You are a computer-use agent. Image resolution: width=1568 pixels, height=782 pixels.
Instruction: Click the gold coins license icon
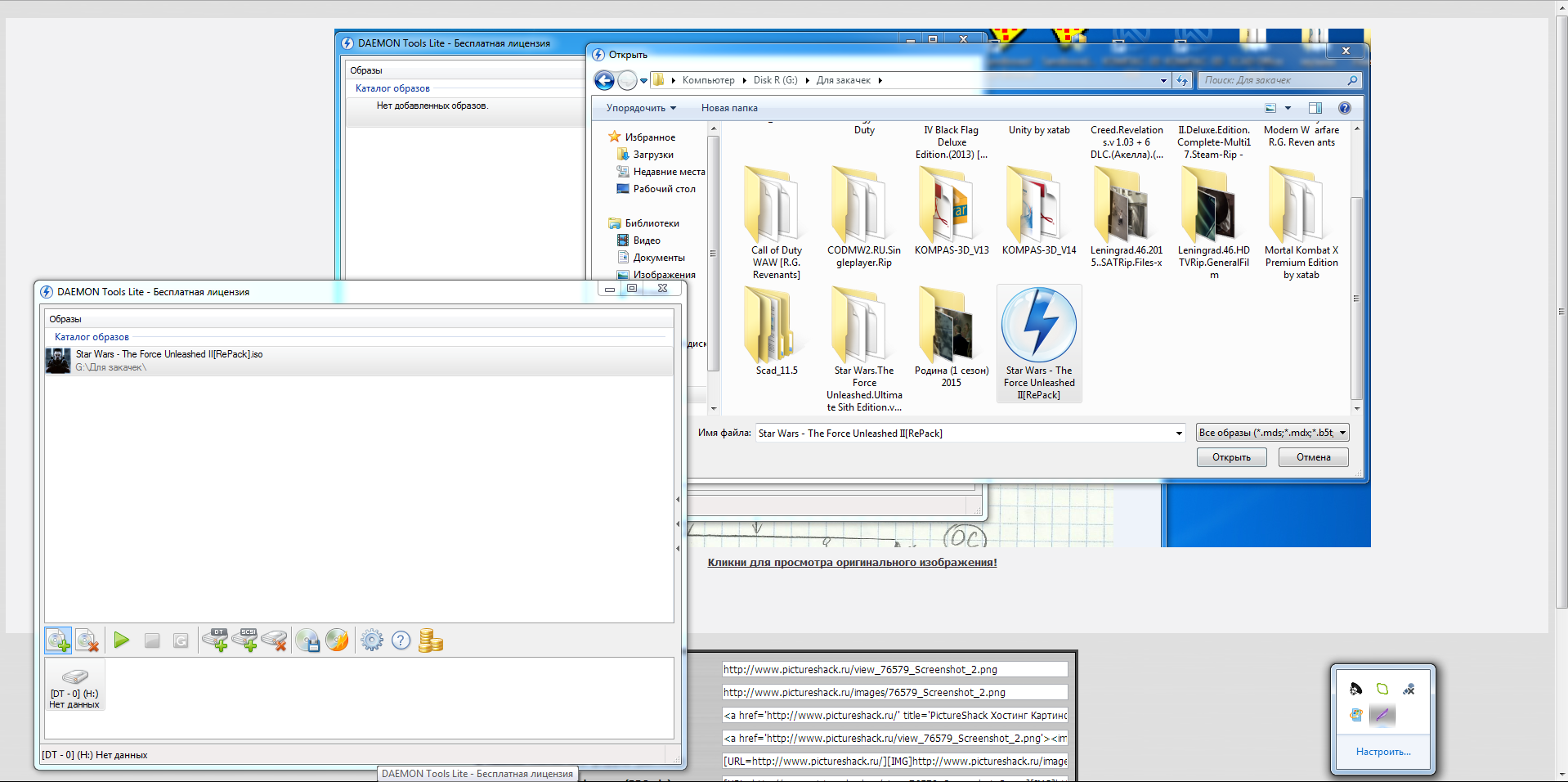(431, 640)
